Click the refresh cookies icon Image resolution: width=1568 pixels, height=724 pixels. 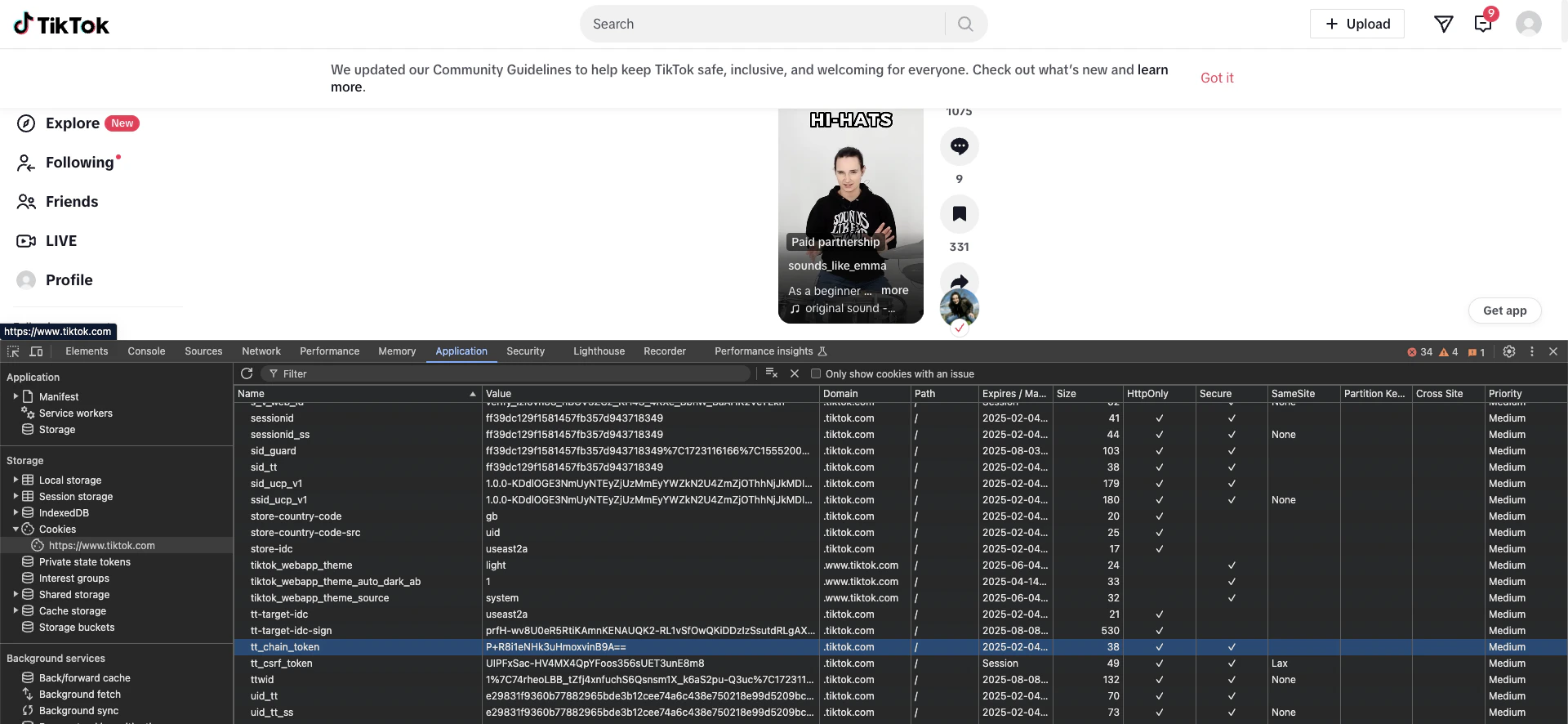pyautogui.click(x=247, y=373)
